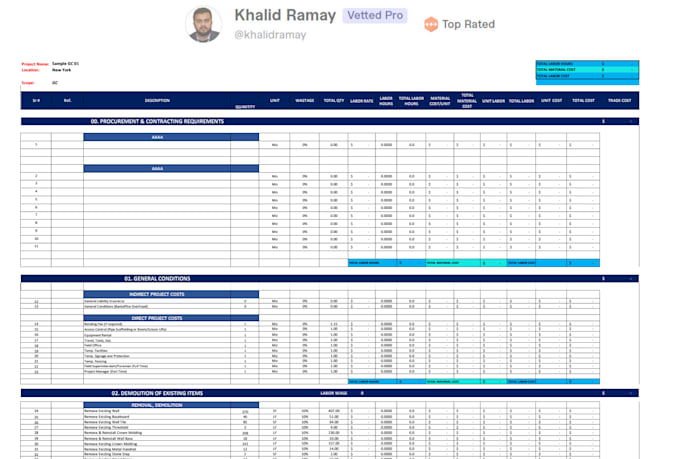680x459 pixels.
Task: Select the 01. General Conditions section heading
Action: 157,279
